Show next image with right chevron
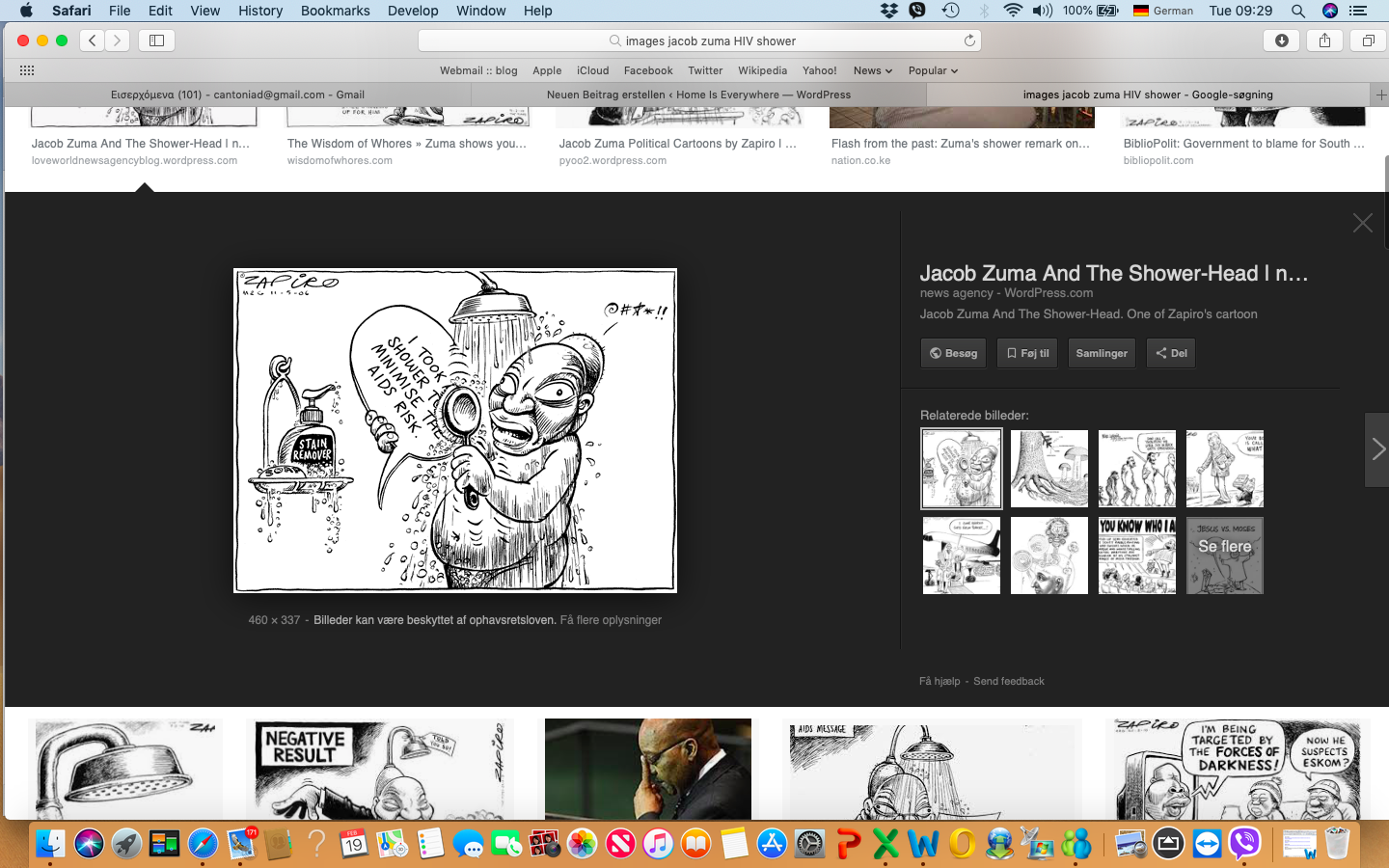The height and width of the screenshot is (868, 1389). [1377, 449]
